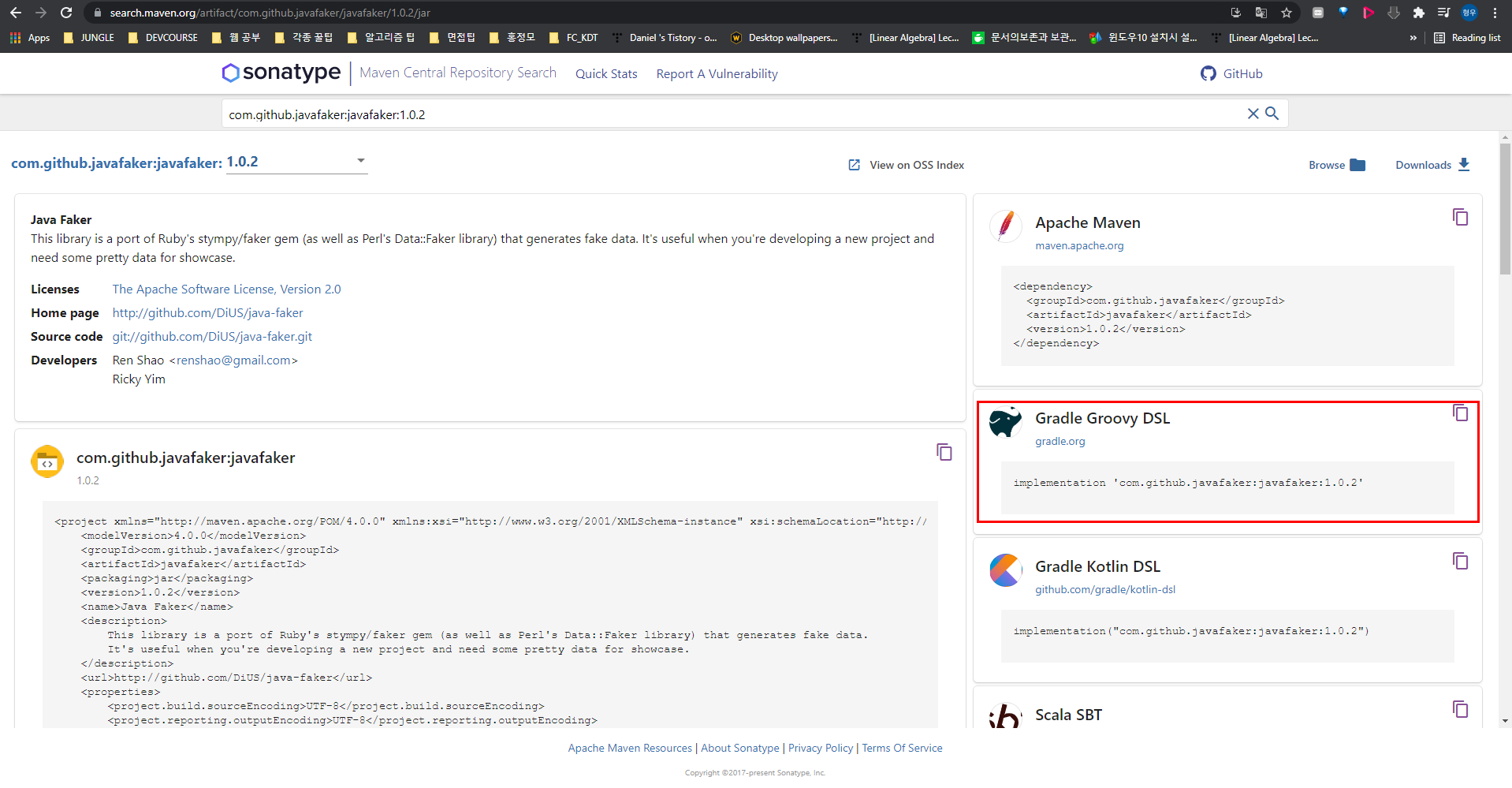Screen dimensions: 1512x788
Task: Install the page as an app
Action: [x=1235, y=13]
